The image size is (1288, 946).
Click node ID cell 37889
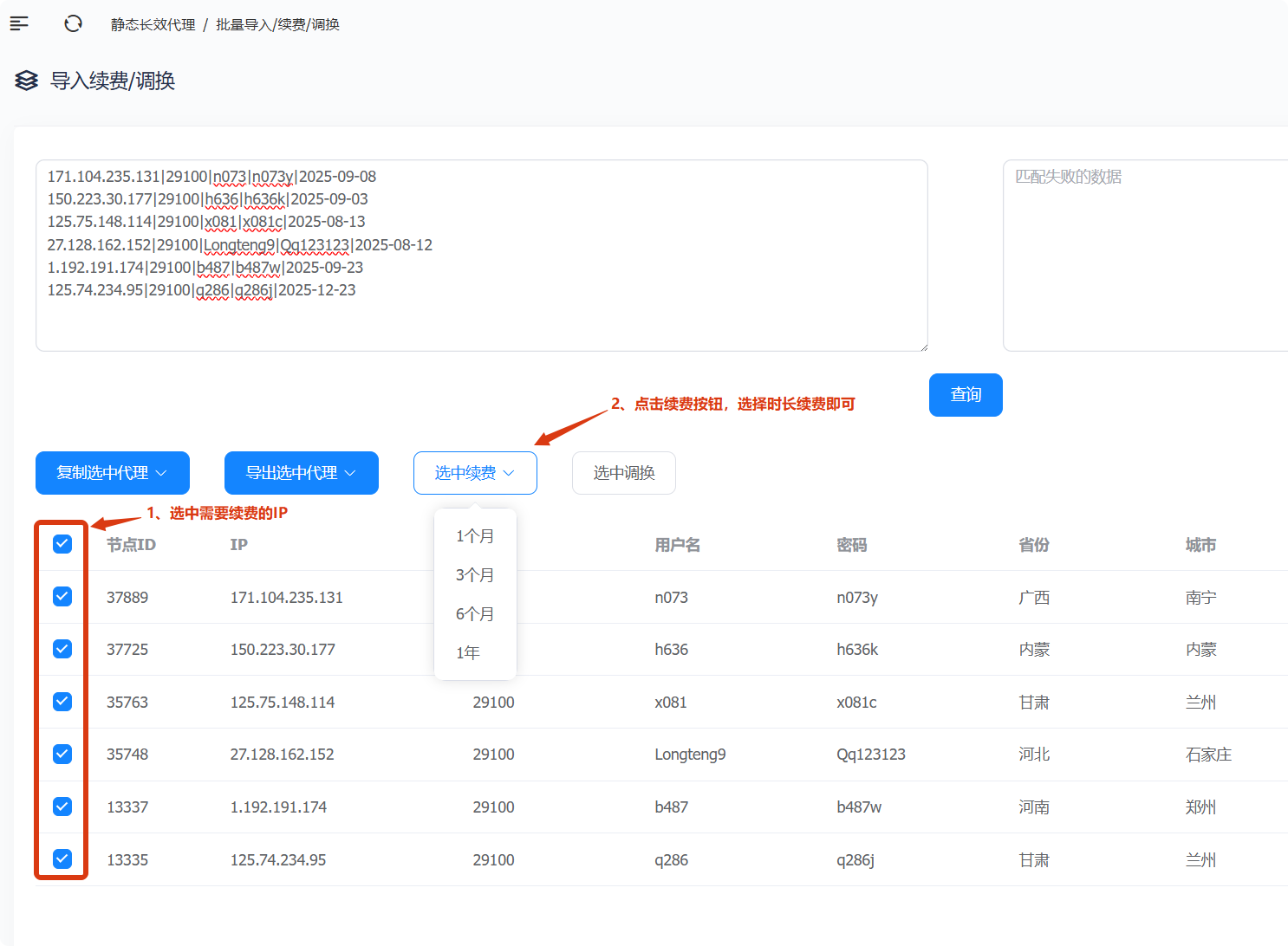[127, 598]
